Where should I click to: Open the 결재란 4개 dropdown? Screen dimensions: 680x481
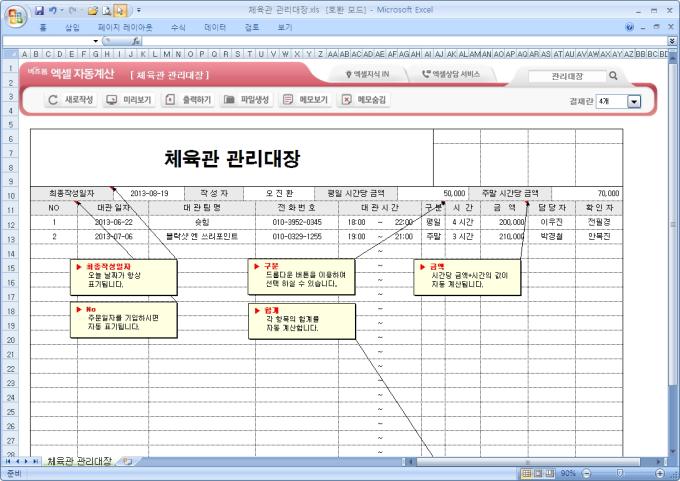619,101
